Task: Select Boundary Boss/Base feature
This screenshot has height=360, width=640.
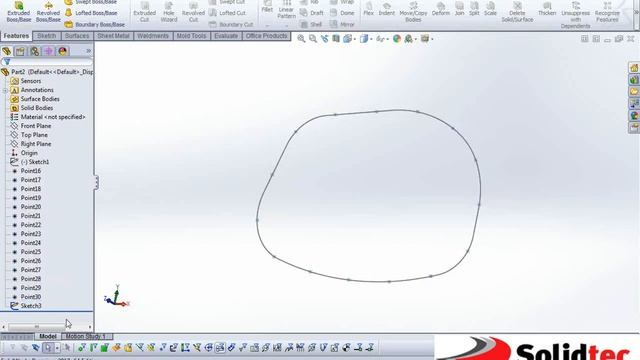Action: click(94, 24)
